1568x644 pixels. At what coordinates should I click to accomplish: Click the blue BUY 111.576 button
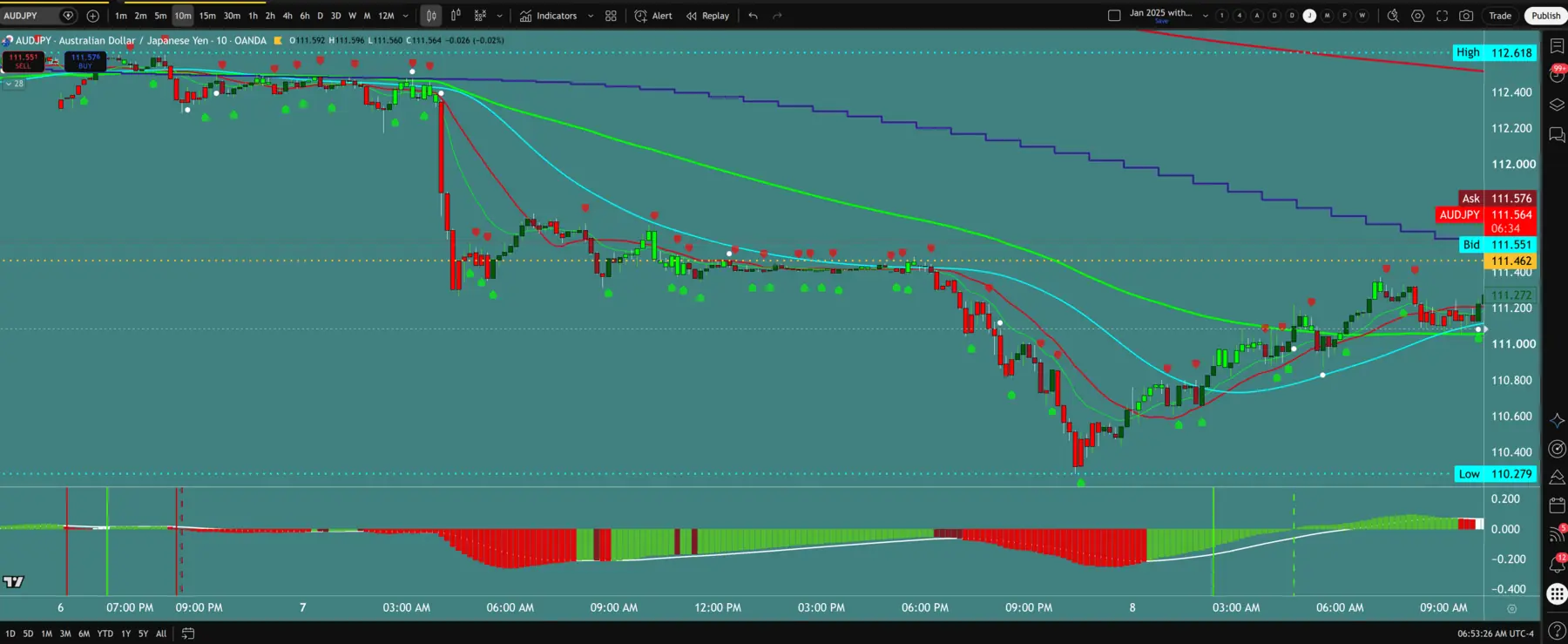pyautogui.click(x=85, y=62)
